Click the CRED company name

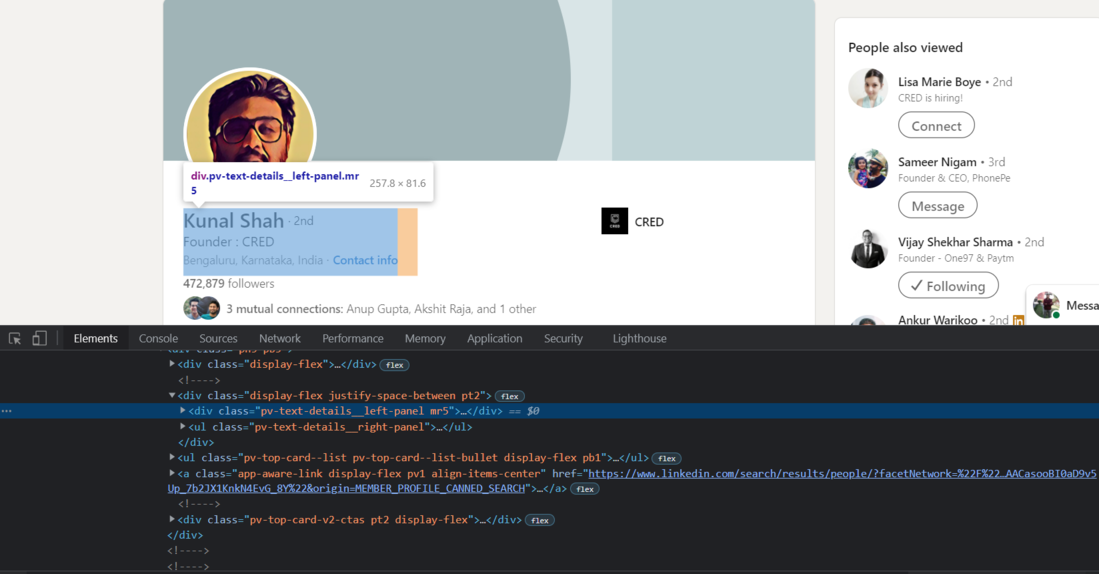[x=649, y=222]
